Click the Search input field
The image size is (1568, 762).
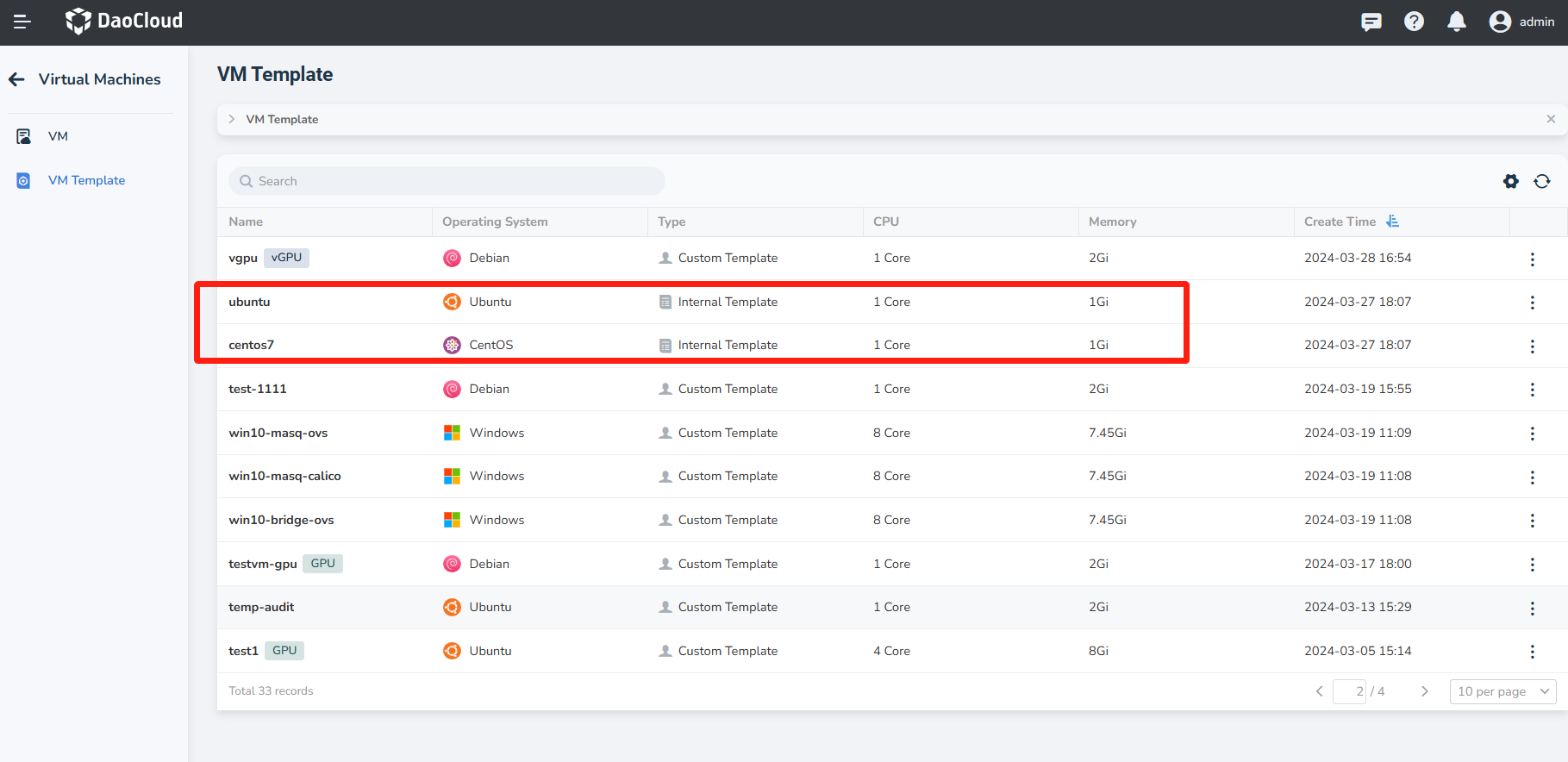[x=447, y=181]
